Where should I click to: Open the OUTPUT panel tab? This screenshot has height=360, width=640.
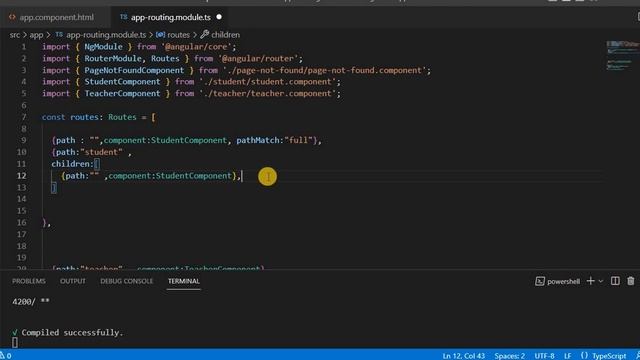click(x=73, y=281)
